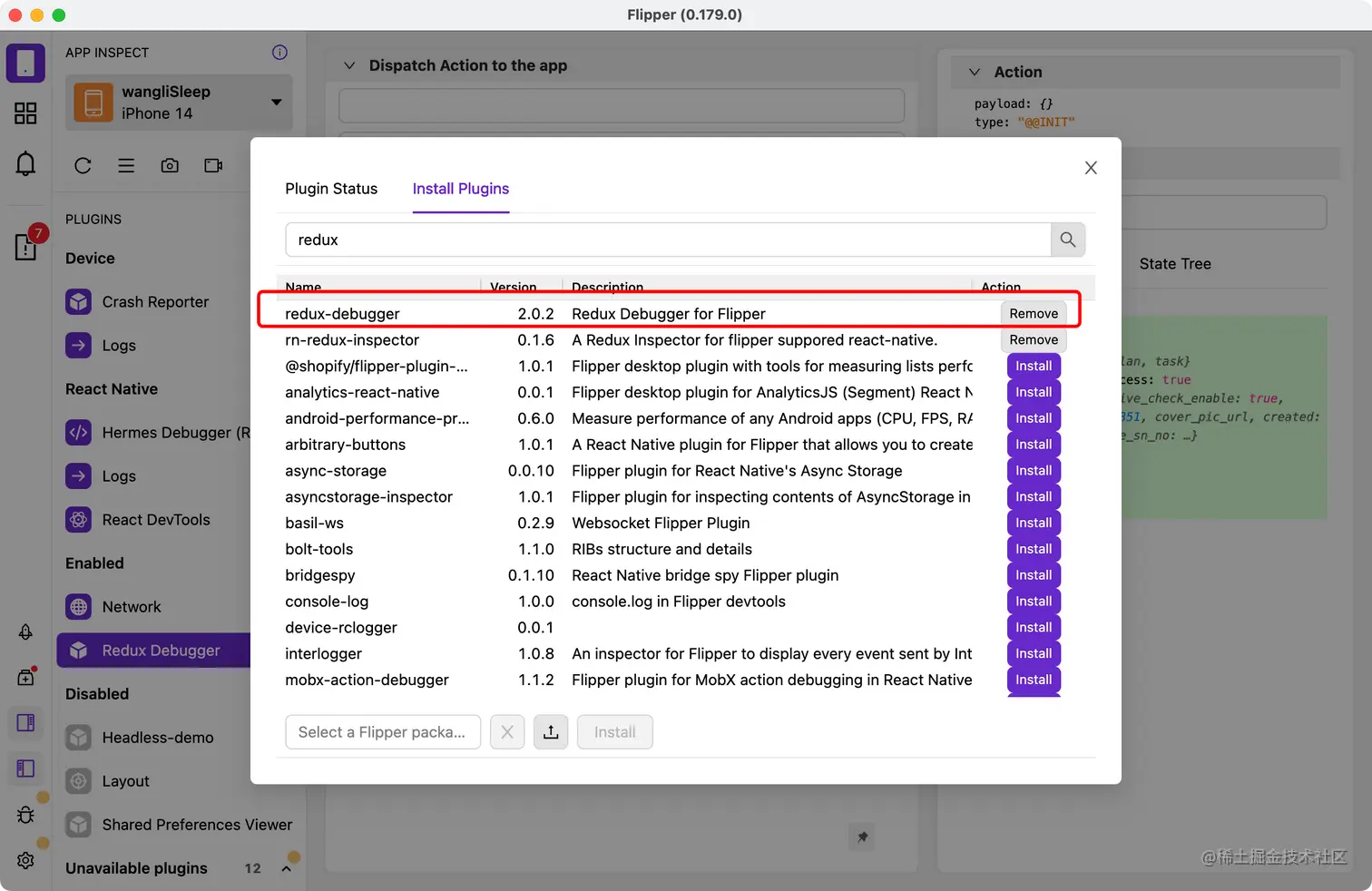The height and width of the screenshot is (891, 1372).
Task: Open the App Inspect mobile device icon
Action: click(25, 64)
